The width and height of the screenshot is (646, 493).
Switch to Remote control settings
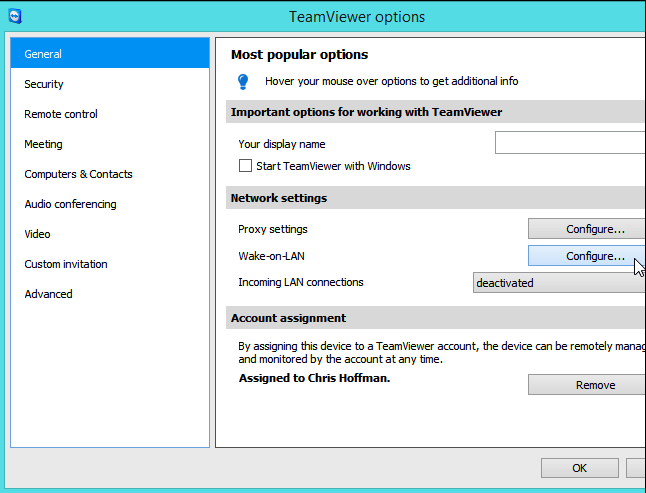point(110,114)
